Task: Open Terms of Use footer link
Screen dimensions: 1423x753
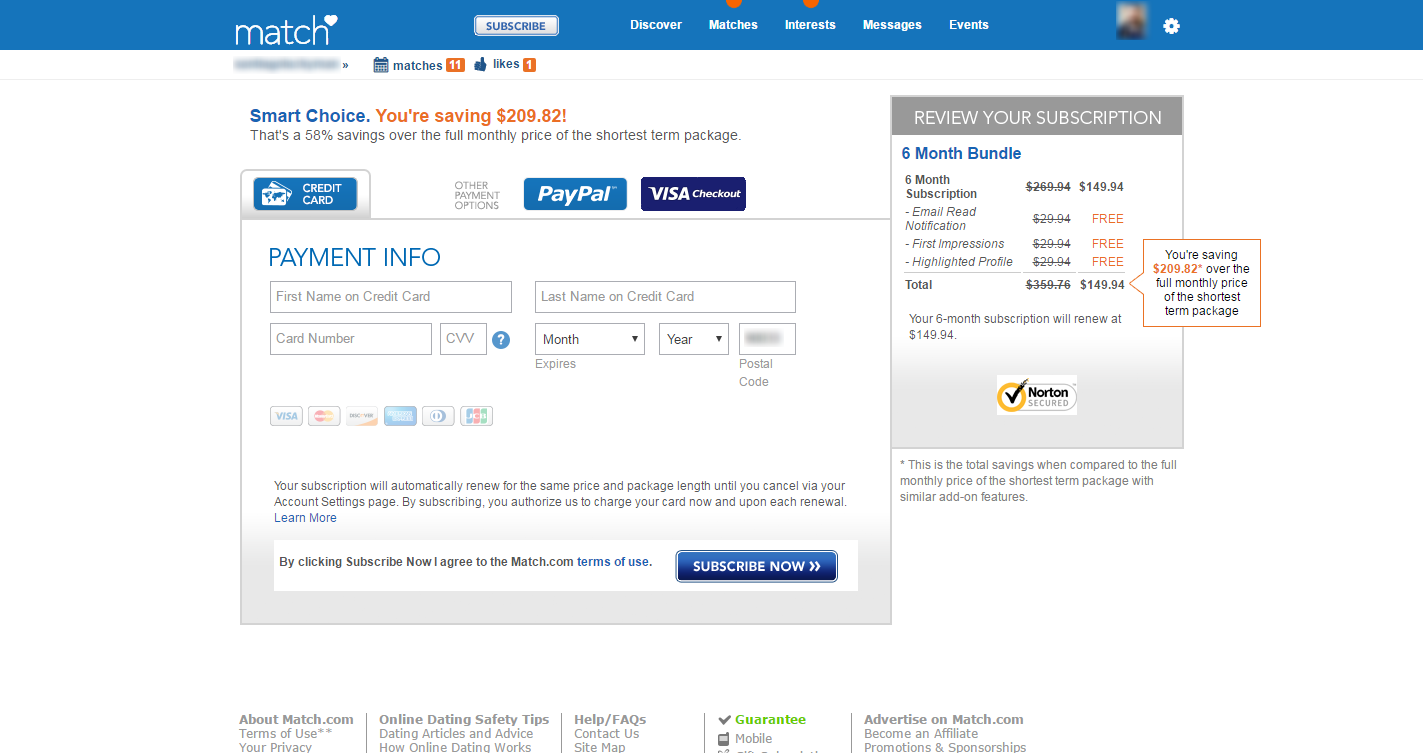Action: (x=286, y=733)
